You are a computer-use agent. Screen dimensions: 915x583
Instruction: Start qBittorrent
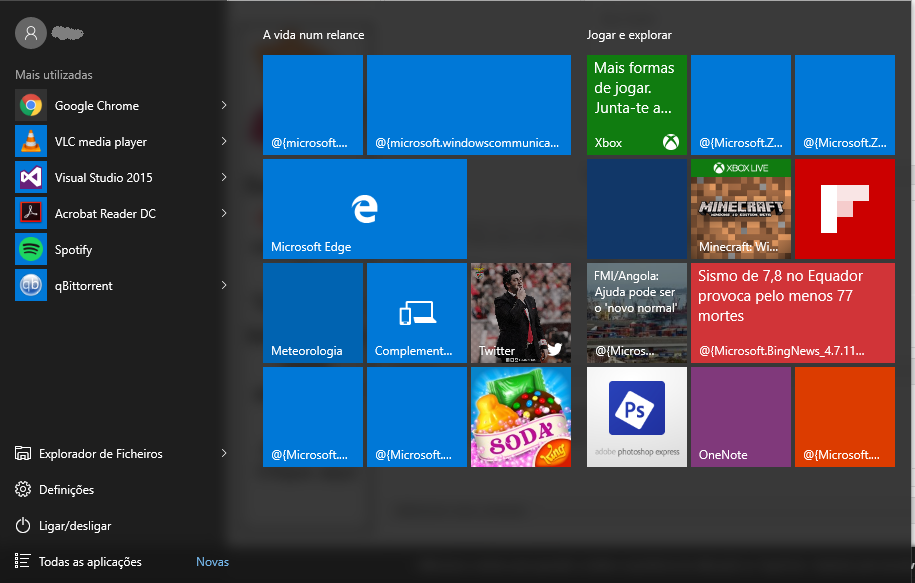pos(121,286)
